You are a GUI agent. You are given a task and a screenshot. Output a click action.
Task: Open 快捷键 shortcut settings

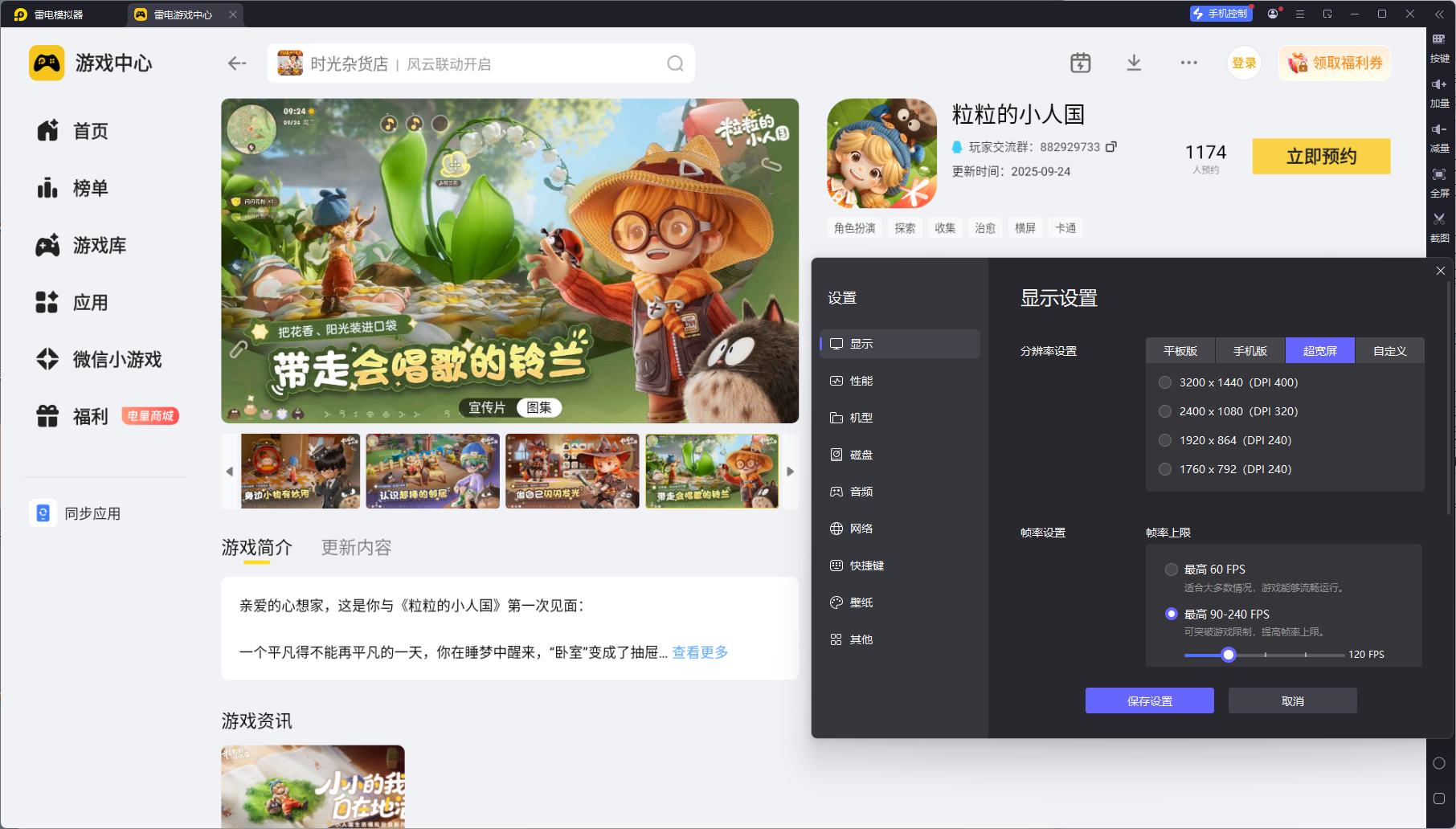click(900, 566)
